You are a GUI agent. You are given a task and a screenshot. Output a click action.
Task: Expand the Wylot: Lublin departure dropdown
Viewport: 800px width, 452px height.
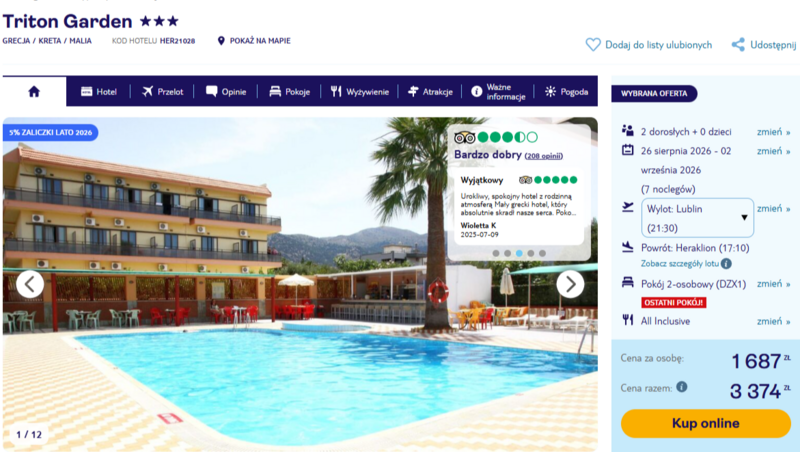(x=697, y=218)
